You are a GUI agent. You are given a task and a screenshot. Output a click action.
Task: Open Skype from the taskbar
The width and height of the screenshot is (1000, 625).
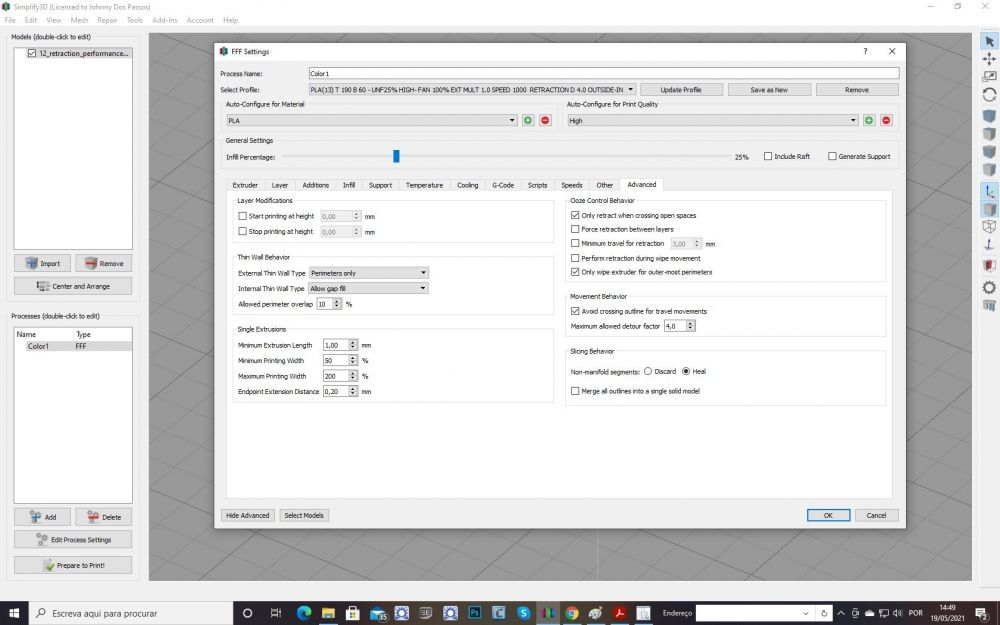click(x=524, y=613)
